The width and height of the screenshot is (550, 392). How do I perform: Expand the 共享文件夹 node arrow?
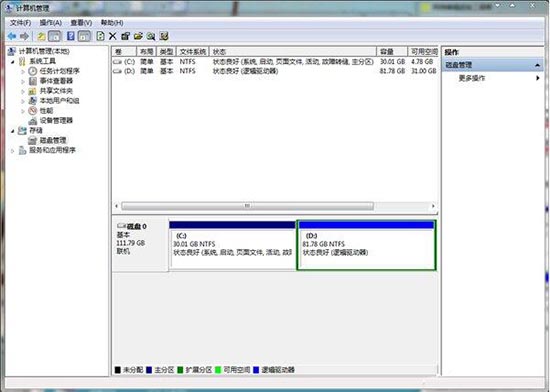(x=23, y=91)
